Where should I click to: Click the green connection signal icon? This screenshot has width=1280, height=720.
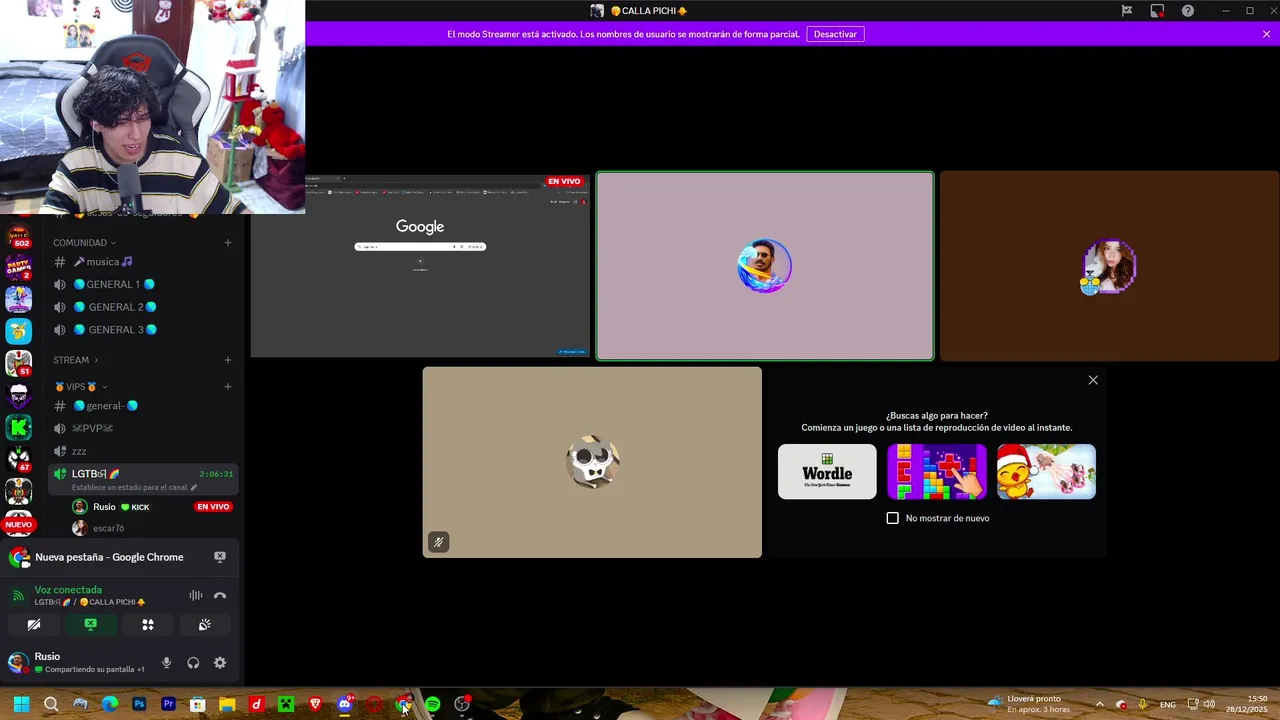point(18,596)
